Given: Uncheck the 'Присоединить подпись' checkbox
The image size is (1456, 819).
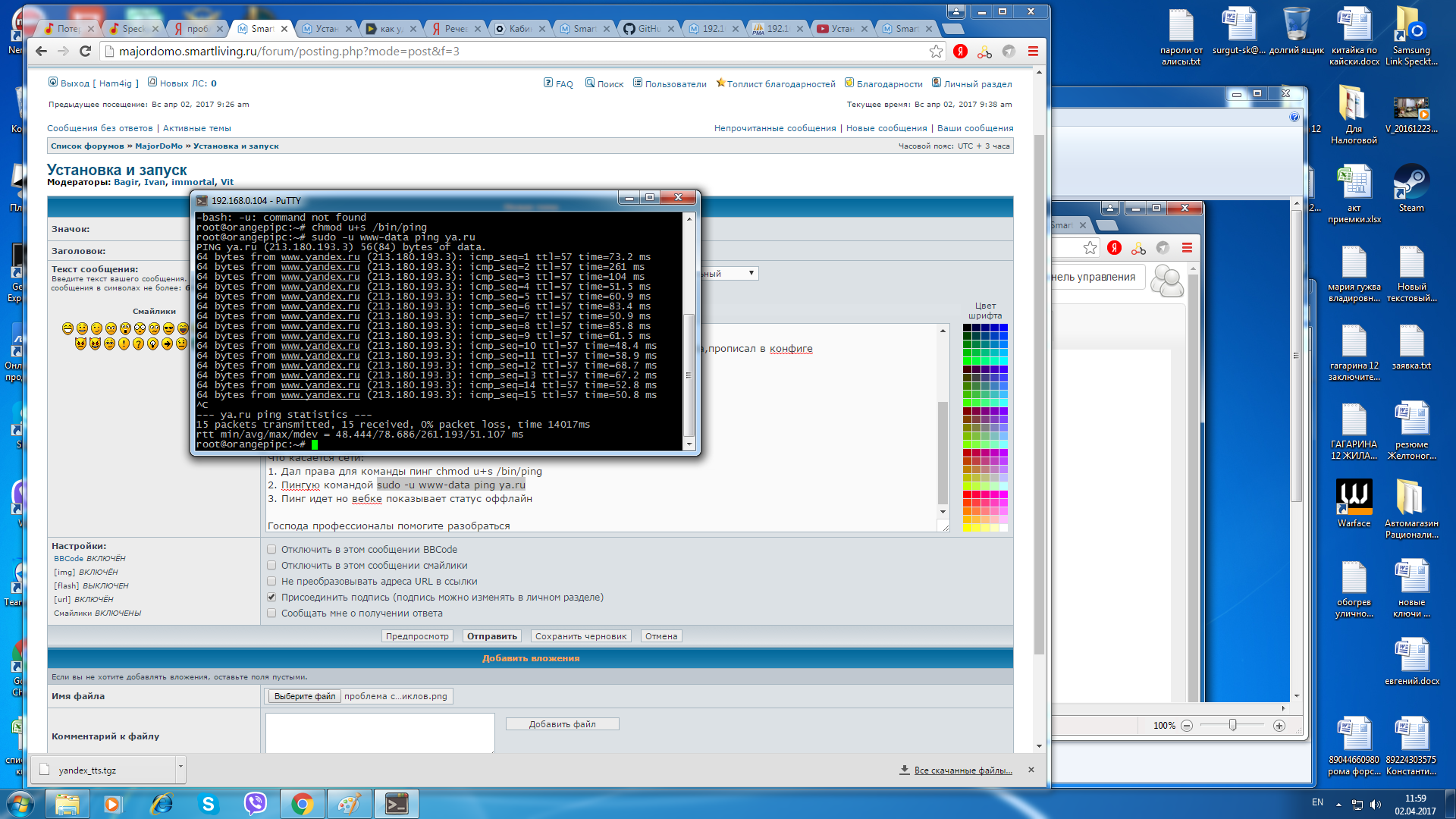Looking at the screenshot, I should pyautogui.click(x=271, y=598).
